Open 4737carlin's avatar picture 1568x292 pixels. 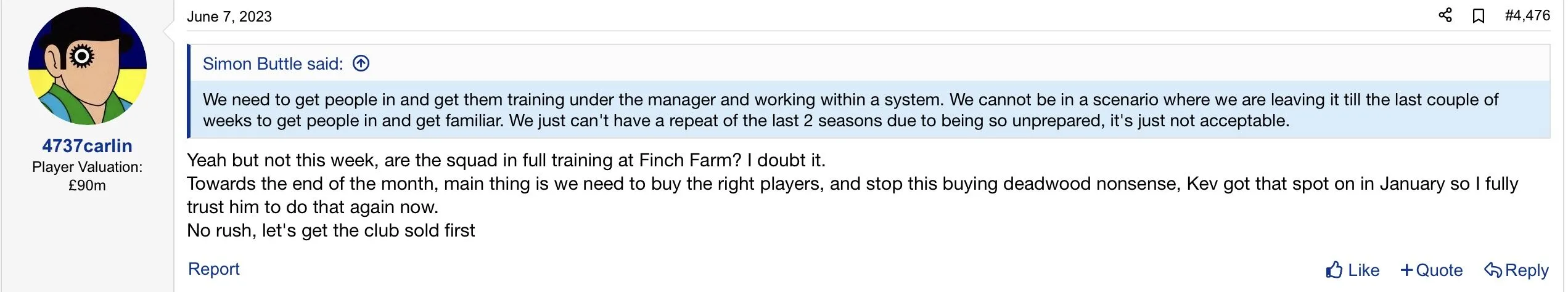pos(88,66)
